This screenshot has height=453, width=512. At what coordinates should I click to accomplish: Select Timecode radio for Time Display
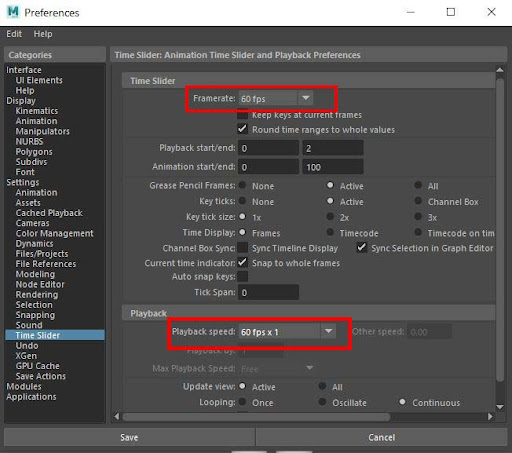pyautogui.click(x=330, y=232)
